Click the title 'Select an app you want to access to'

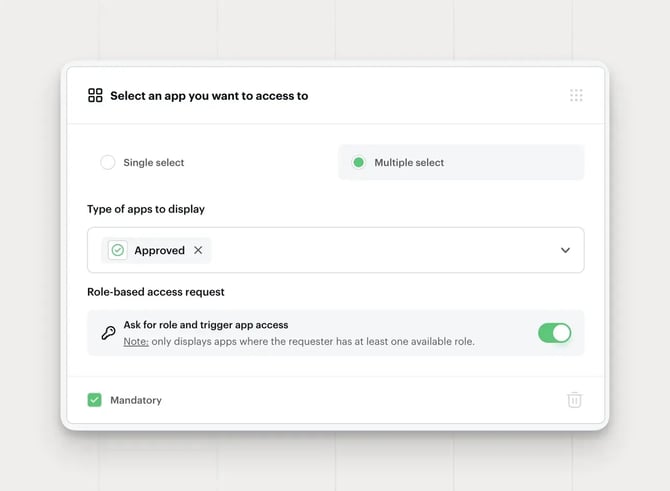pos(209,96)
